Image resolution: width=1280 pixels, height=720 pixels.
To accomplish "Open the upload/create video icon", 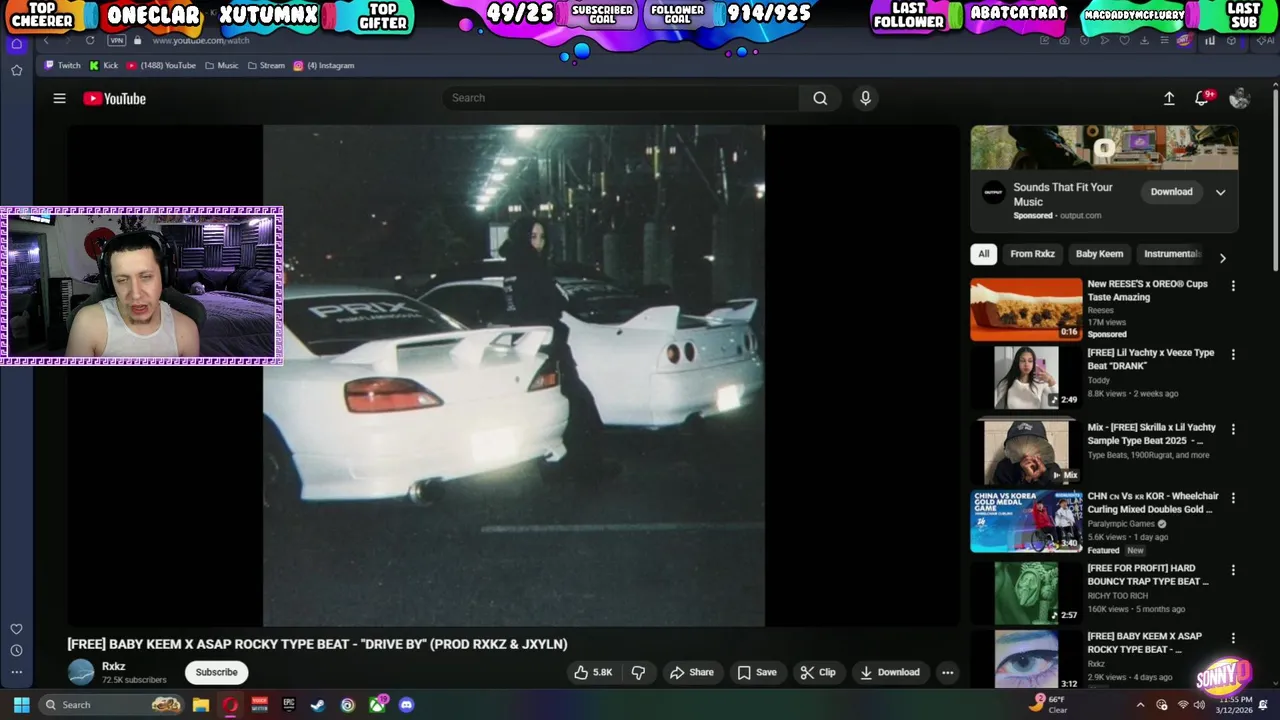I will point(1169,98).
